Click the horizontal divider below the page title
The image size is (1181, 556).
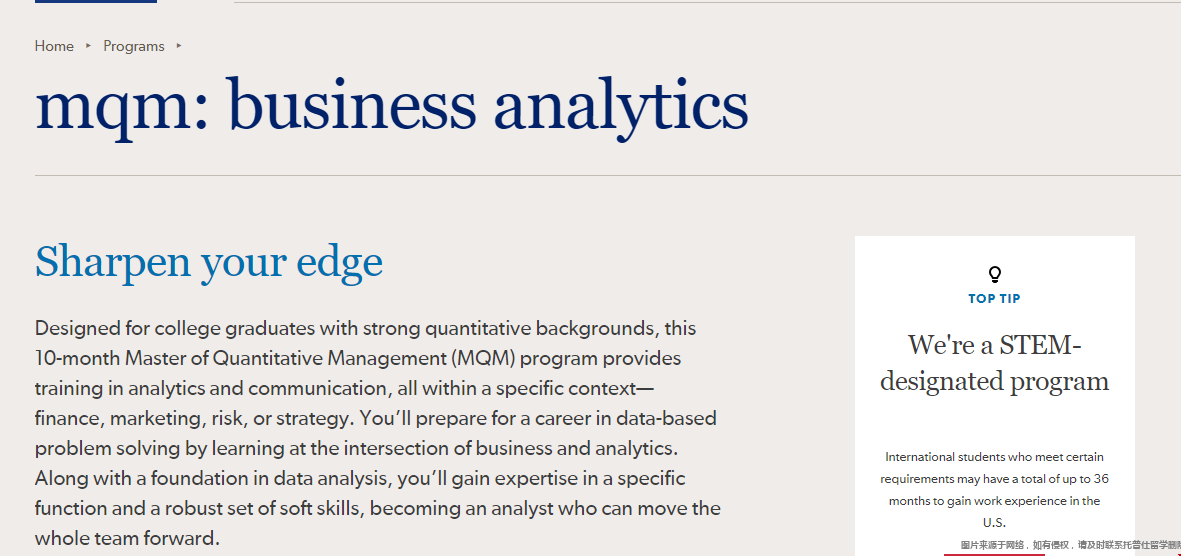(608, 176)
